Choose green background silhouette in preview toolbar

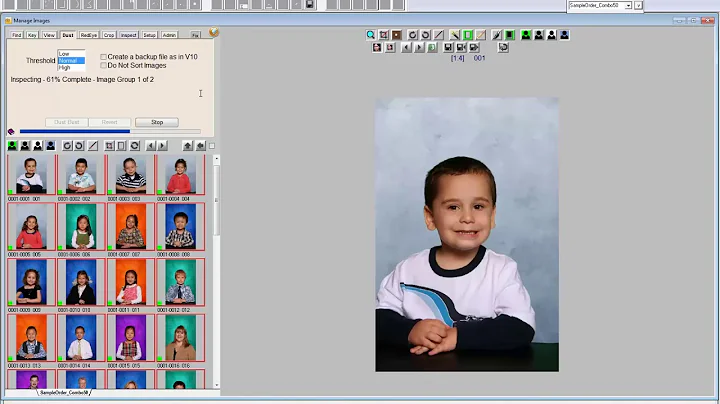click(526, 35)
